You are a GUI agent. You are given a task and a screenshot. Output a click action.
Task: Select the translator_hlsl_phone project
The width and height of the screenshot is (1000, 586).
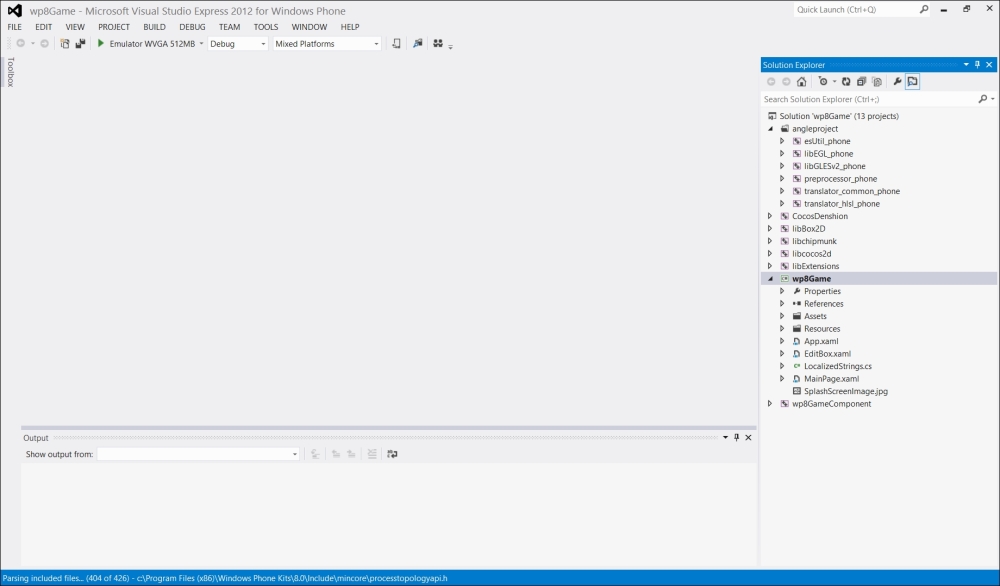tap(842, 203)
